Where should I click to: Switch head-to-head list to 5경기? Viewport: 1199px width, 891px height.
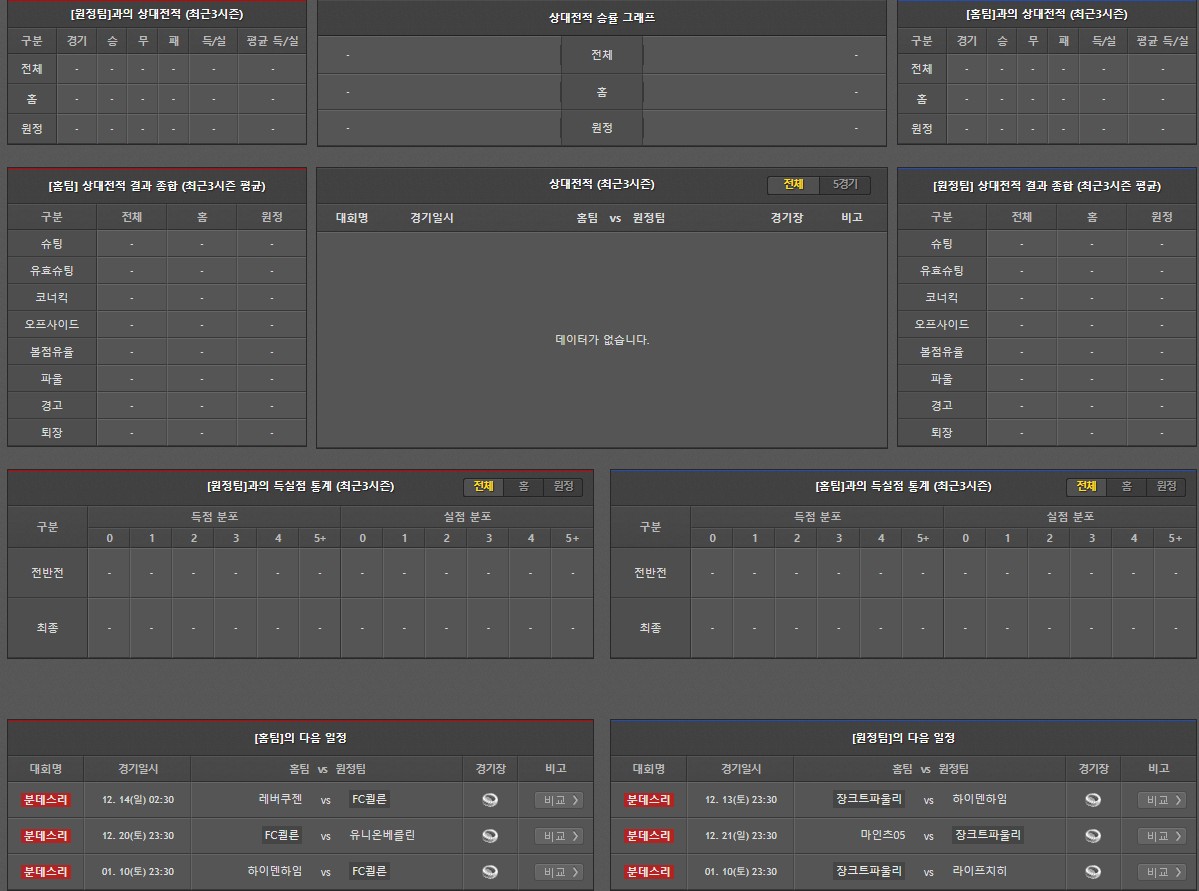845,185
